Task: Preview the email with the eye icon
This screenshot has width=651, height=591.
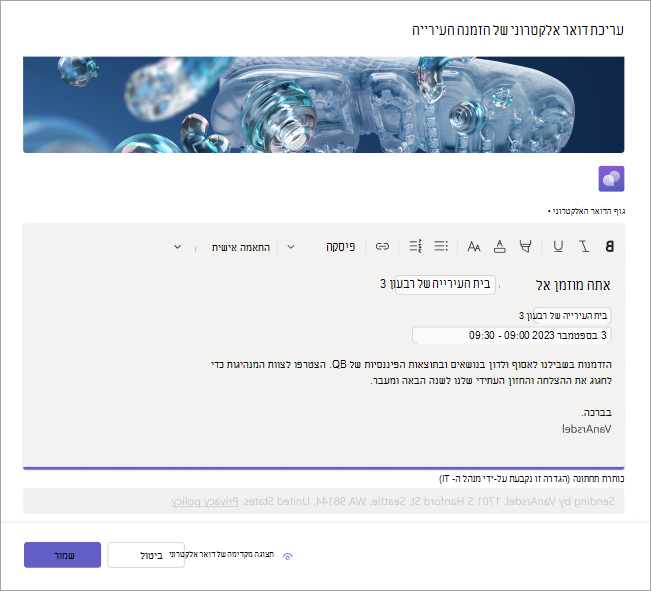Action: pyautogui.click(x=287, y=556)
